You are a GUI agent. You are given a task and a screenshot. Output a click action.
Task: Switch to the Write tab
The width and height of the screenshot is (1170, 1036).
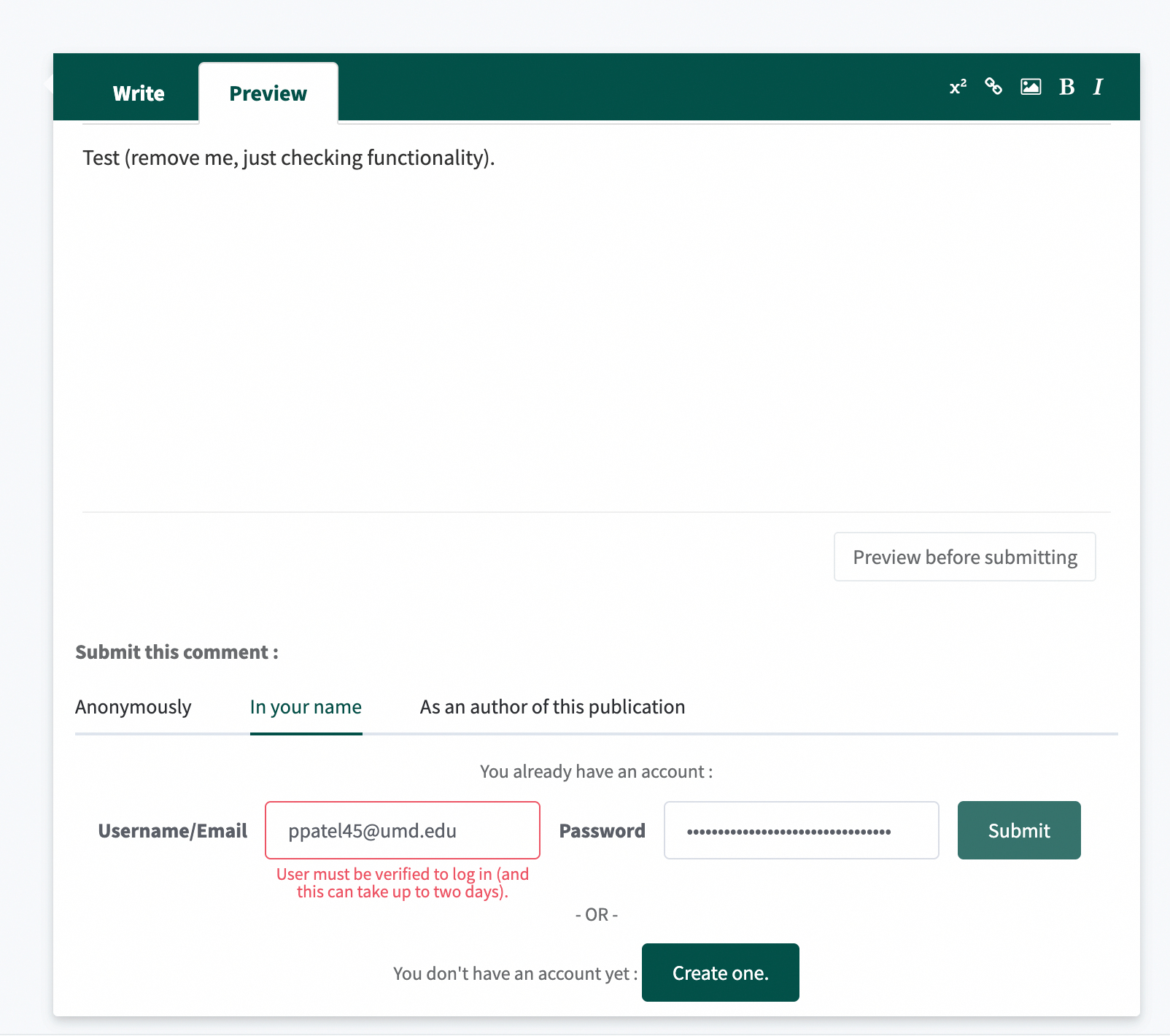tap(139, 93)
